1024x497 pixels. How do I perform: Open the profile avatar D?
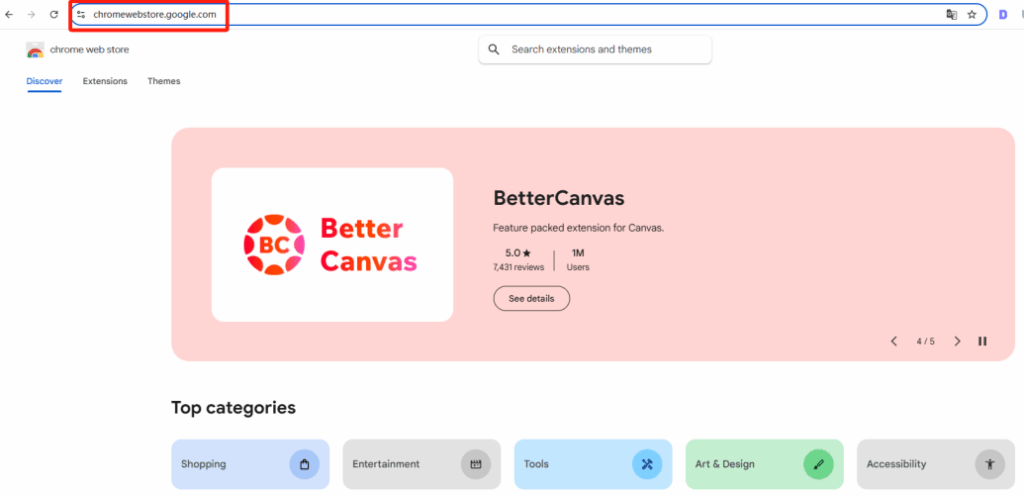(x=1003, y=14)
